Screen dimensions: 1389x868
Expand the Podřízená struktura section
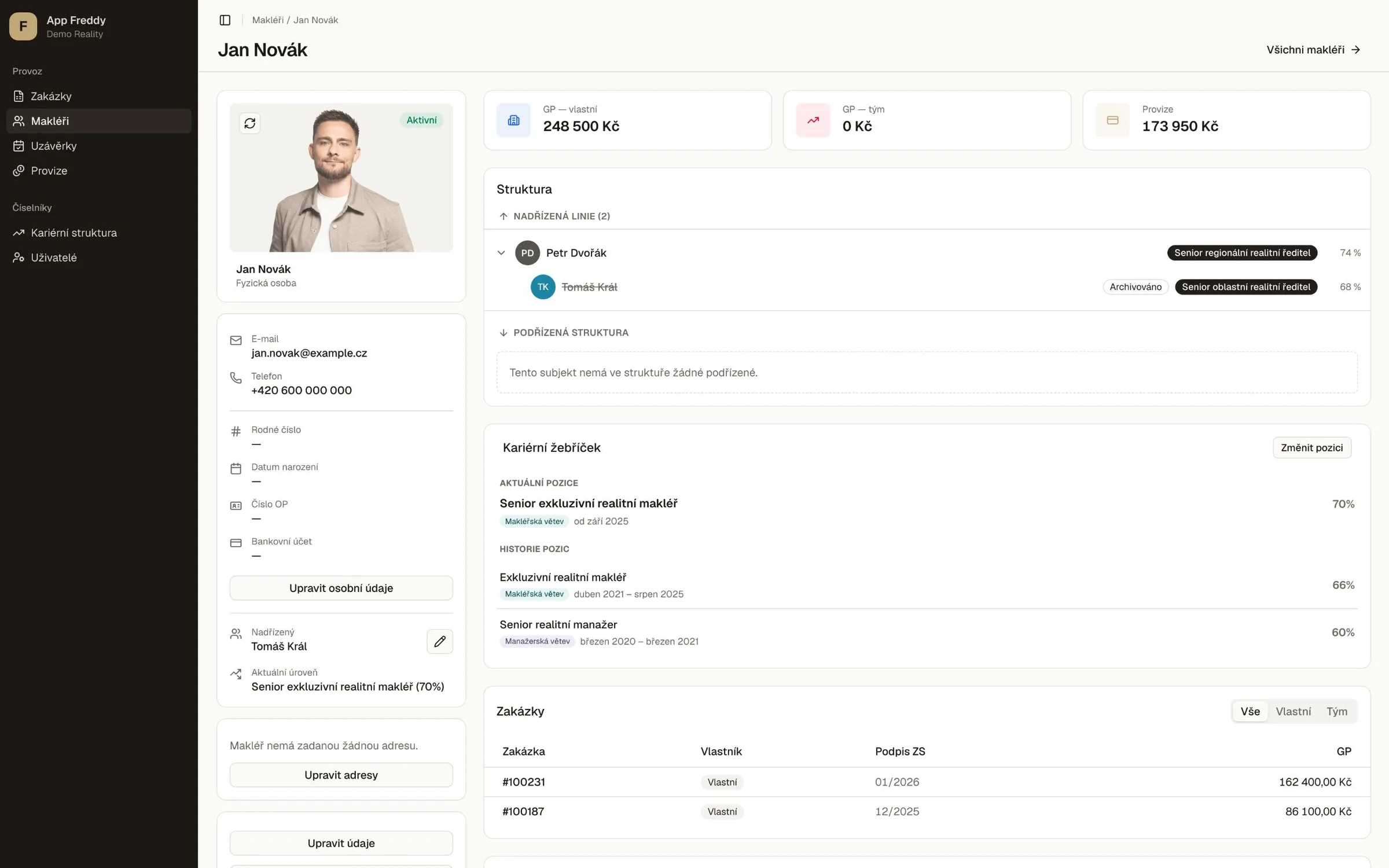[563, 333]
